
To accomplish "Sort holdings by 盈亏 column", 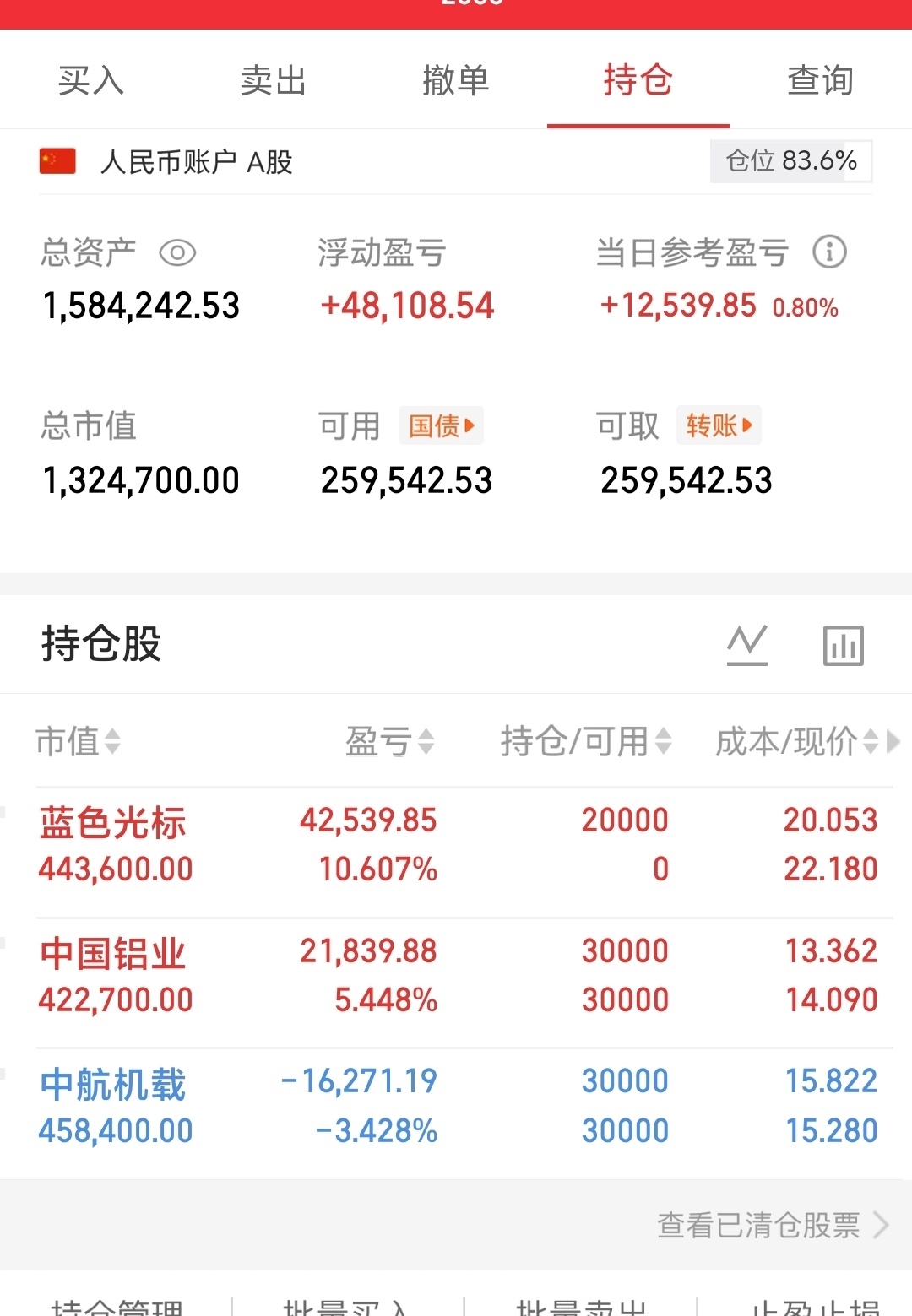I will coord(390,741).
